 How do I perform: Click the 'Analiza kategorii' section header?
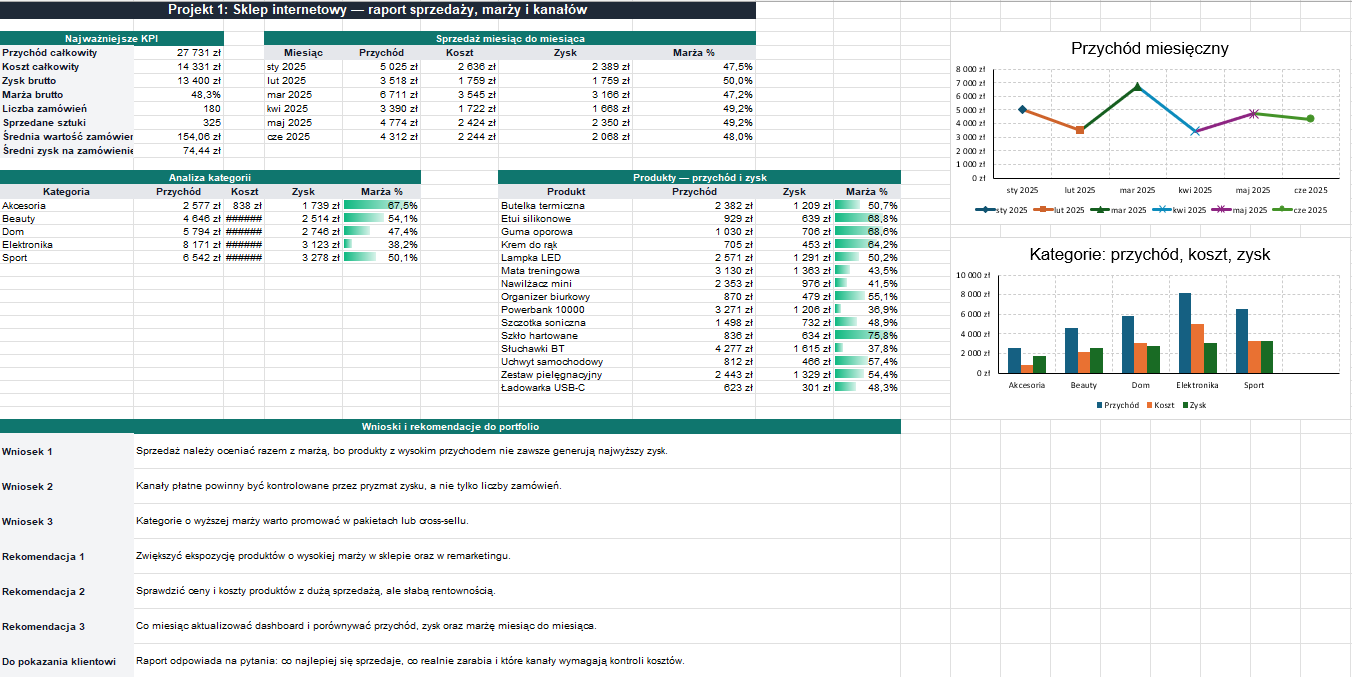click(210, 177)
